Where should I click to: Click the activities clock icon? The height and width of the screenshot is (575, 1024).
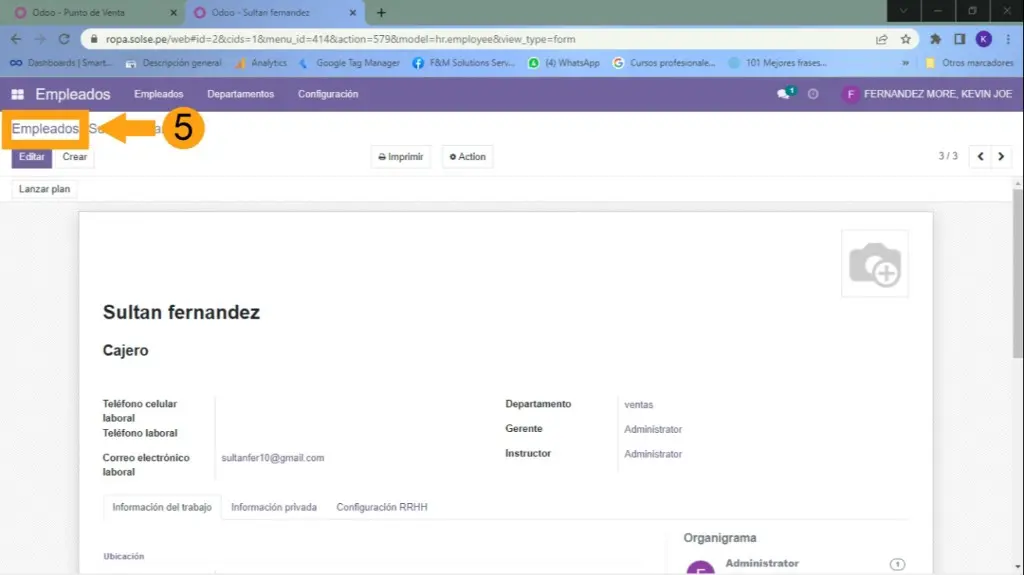[x=813, y=94]
